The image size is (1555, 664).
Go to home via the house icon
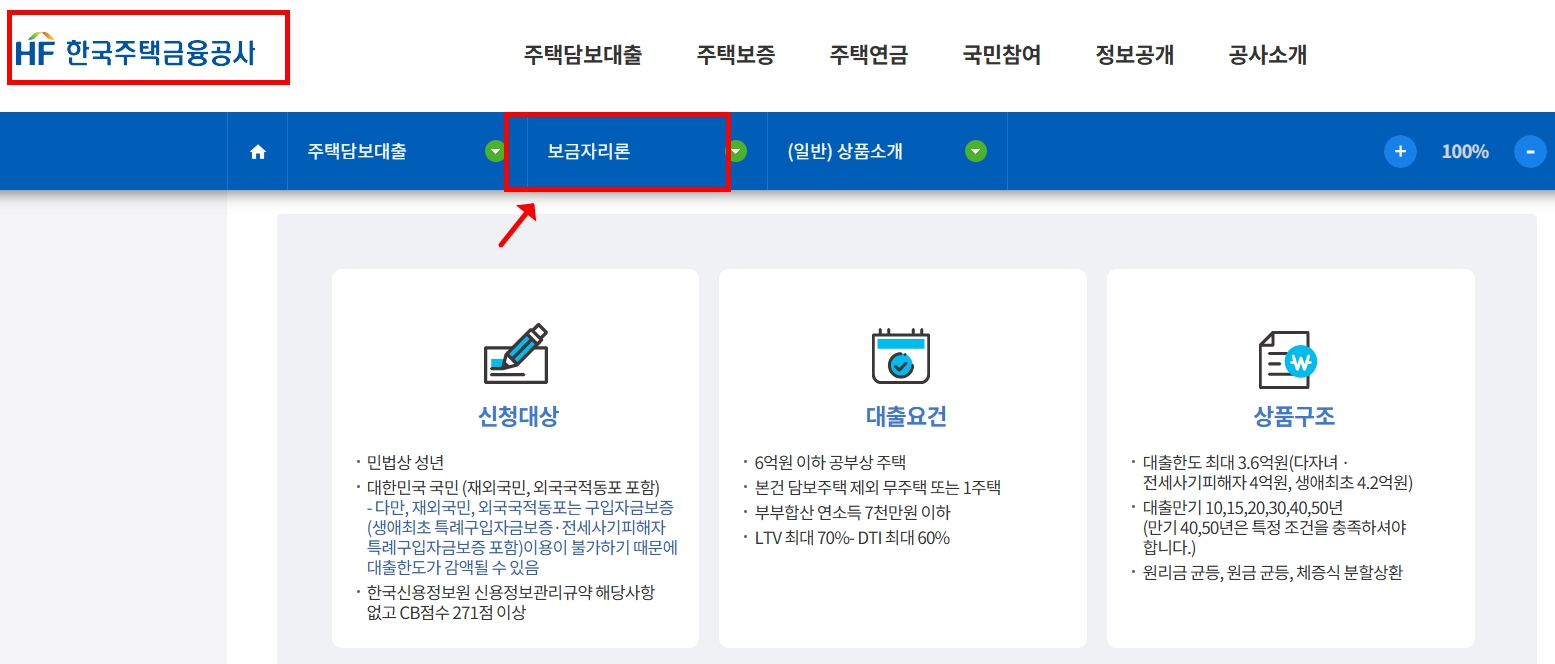pyautogui.click(x=258, y=152)
